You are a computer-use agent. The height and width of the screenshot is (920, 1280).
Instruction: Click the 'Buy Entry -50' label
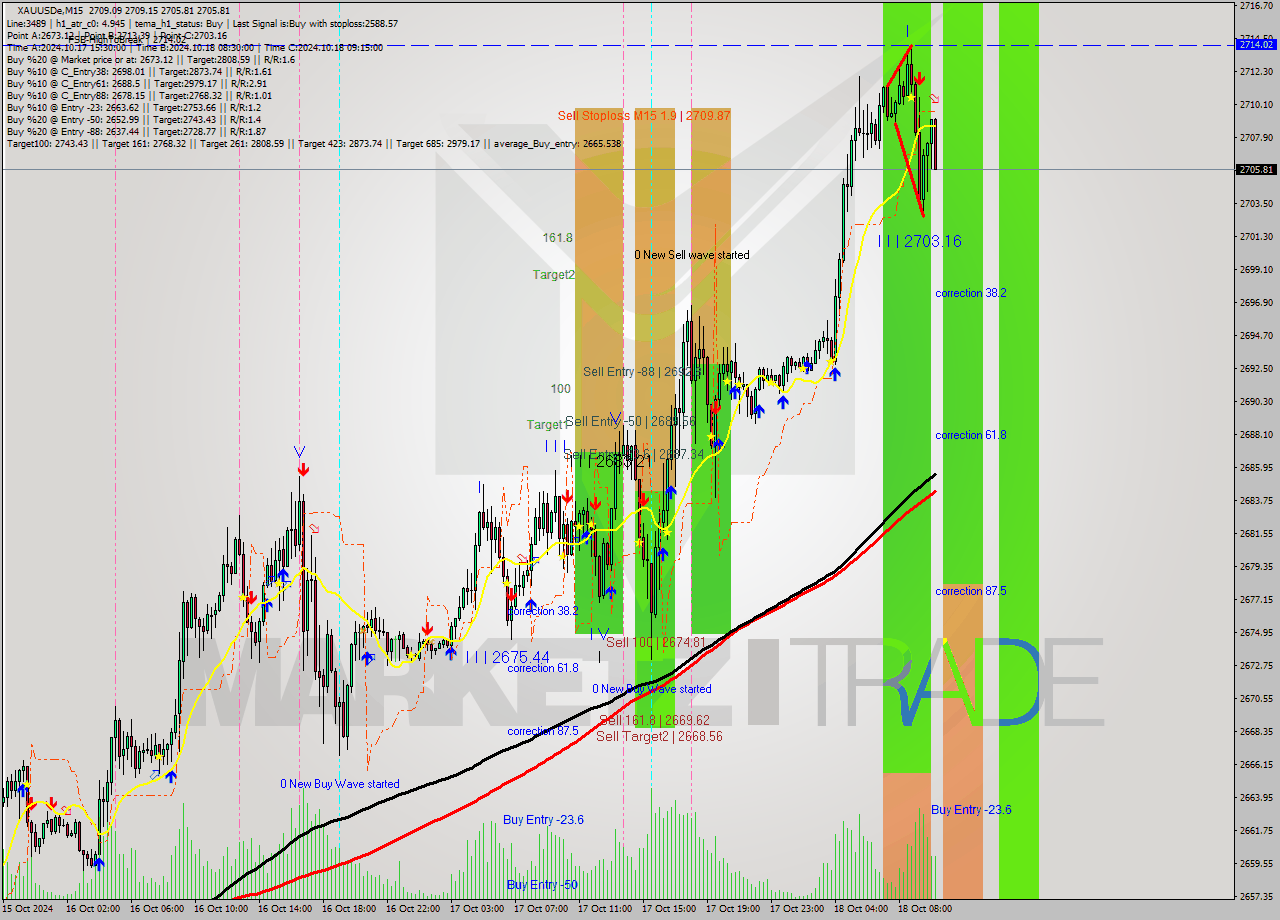click(x=542, y=885)
